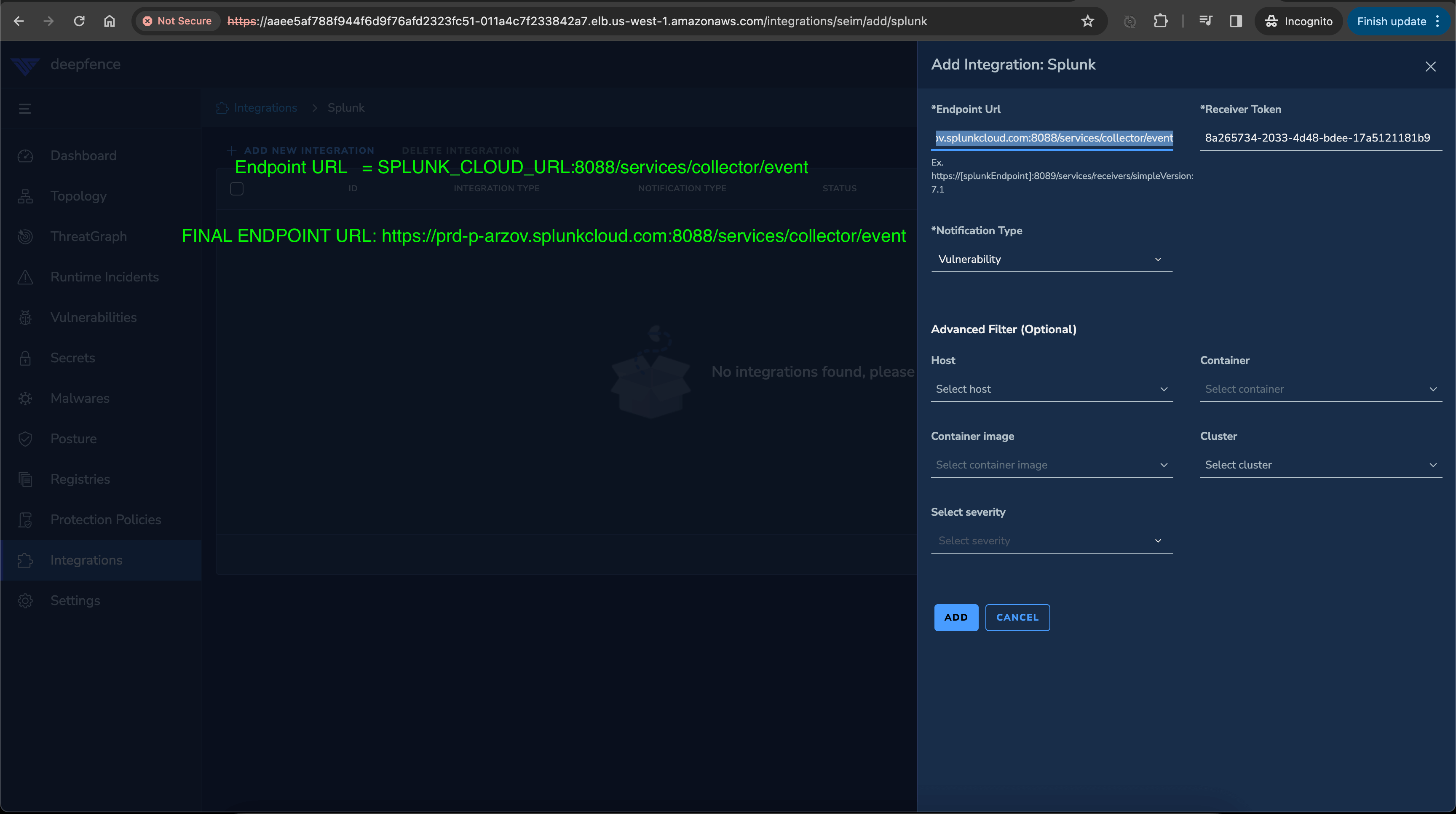Click the browser address bar URL
Viewport: 1456px width, 814px height.
coord(576,21)
